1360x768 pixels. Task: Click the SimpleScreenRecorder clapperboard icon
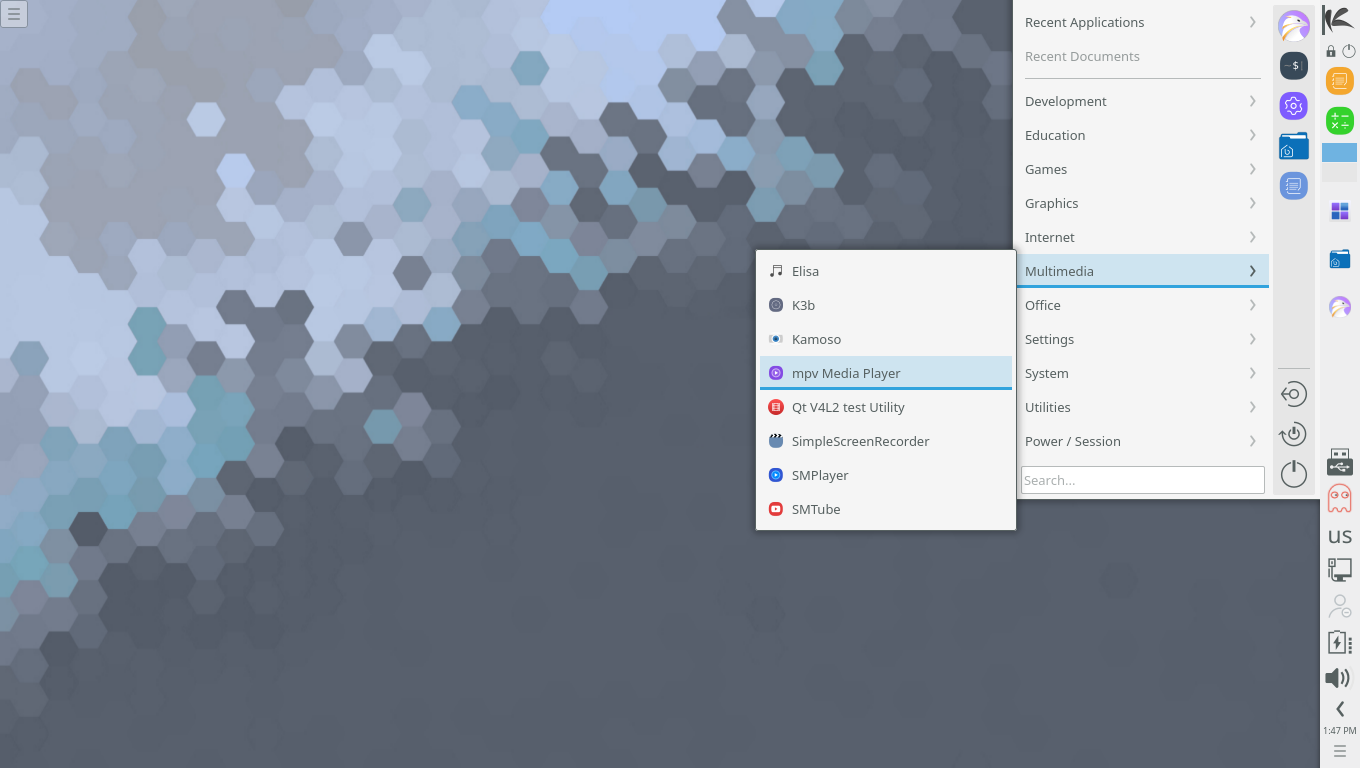pos(776,441)
